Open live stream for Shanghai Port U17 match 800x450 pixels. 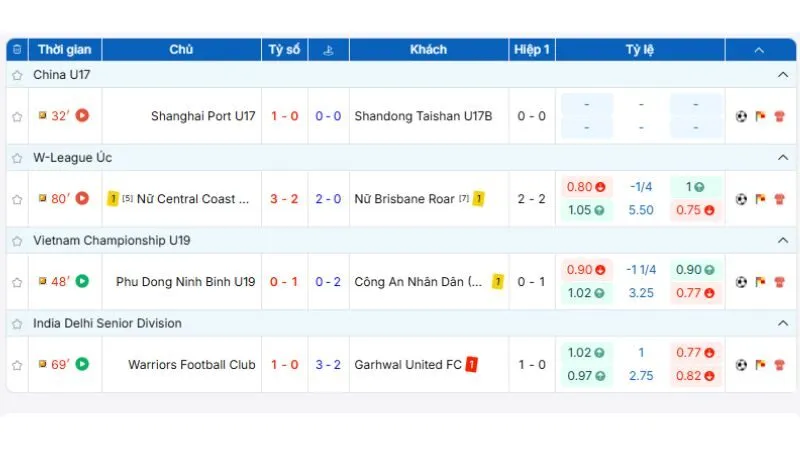pyautogui.click(x=82, y=116)
